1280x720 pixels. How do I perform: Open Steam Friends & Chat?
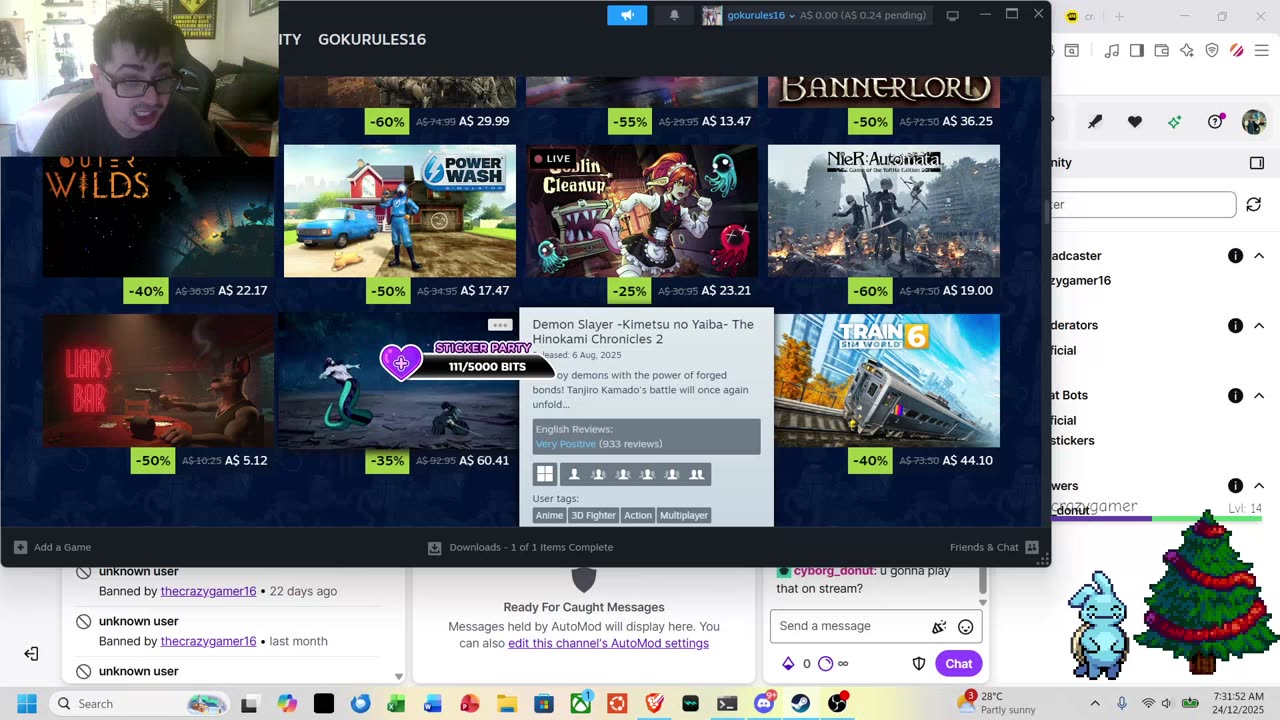[994, 547]
